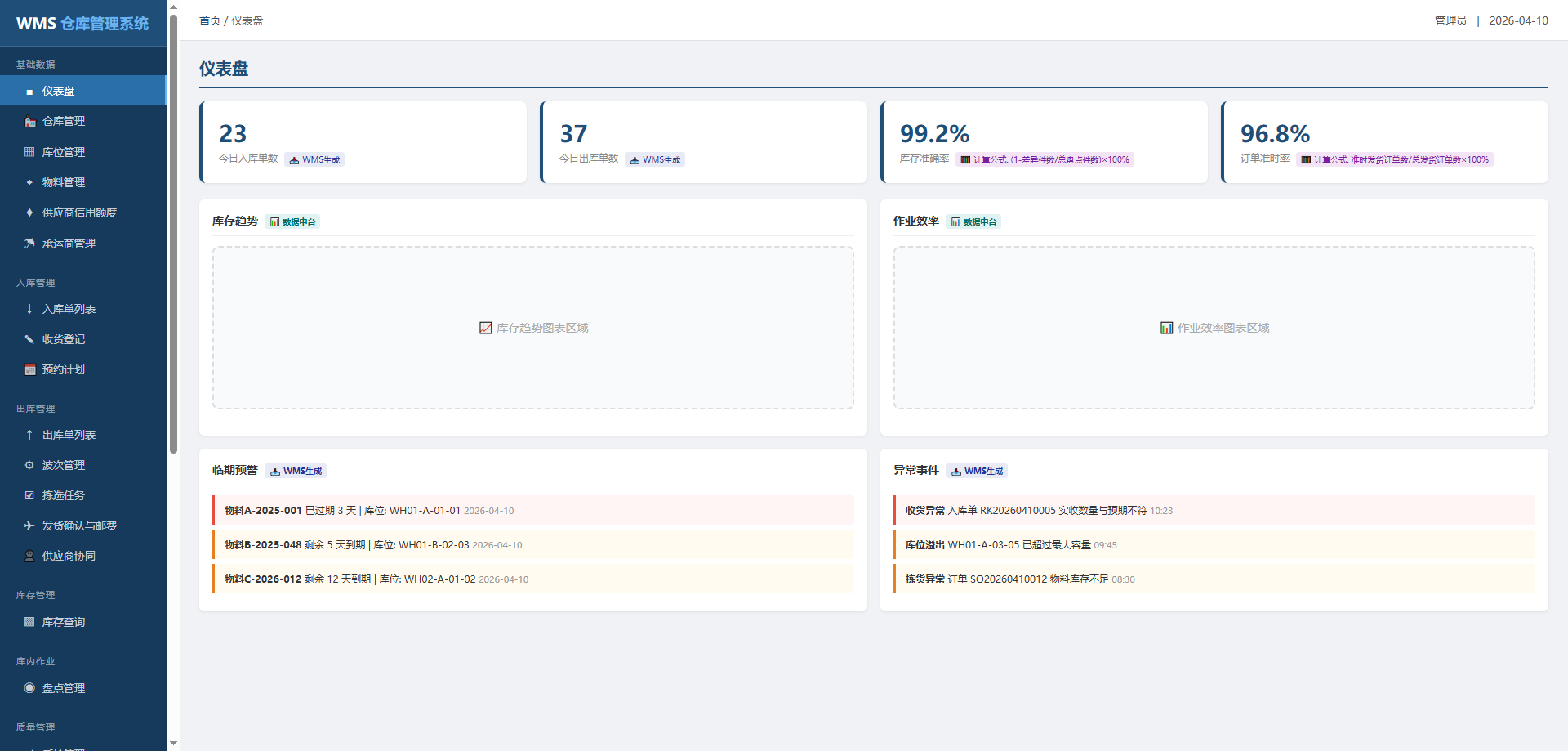Image resolution: width=1568 pixels, height=751 pixels.
Task: Go to 供应商协同 page
Action: pos(69,556)
